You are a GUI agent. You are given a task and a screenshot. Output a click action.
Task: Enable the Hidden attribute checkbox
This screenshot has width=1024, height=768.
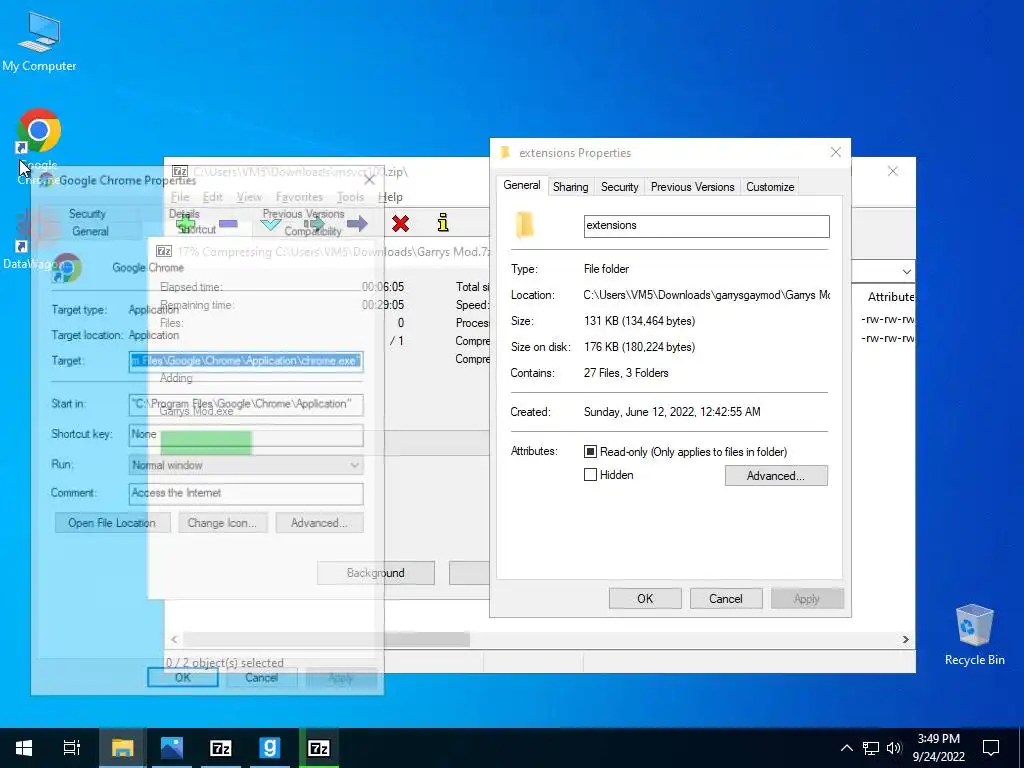point(590,475)
